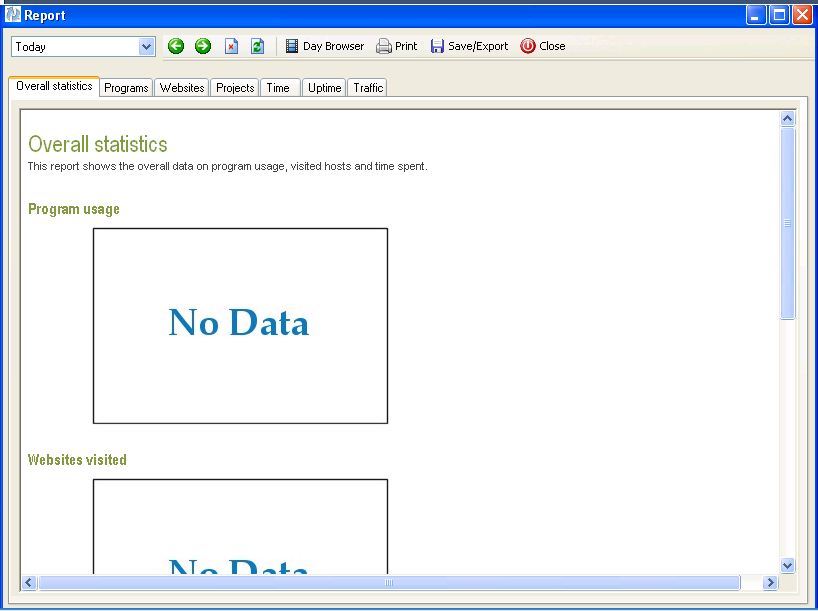Select the Projects tab
The width and height of the screenshot is (818, 611).
tap(235, 88)
